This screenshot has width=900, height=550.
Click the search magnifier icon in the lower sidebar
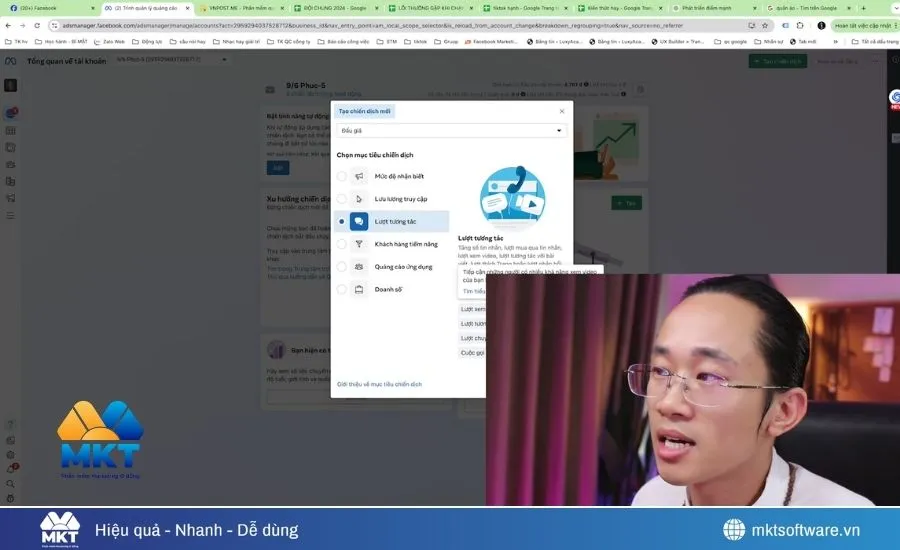point(10,483)
